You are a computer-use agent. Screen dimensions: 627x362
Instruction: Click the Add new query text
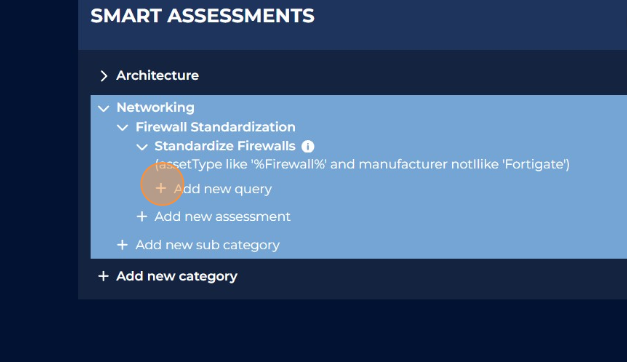pyautogui.click(x=223, y=189)
